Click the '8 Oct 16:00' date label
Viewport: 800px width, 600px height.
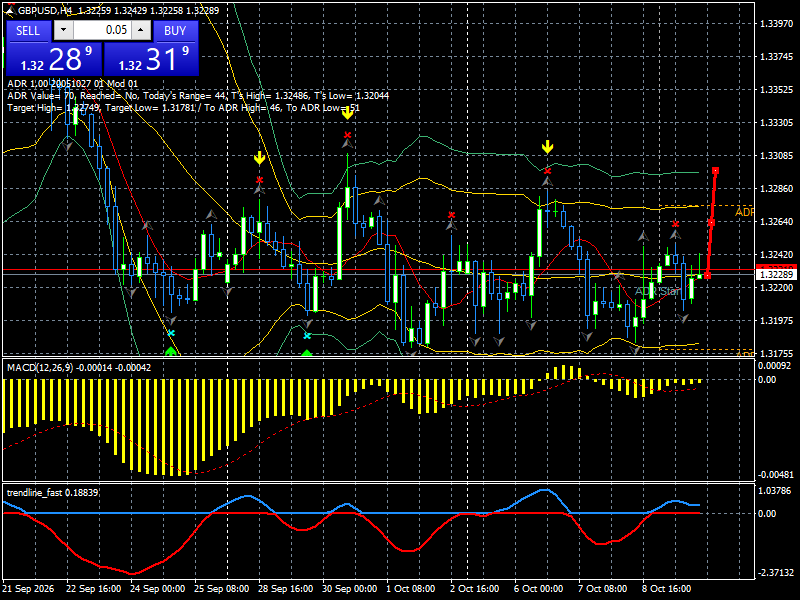pos(666,588)
